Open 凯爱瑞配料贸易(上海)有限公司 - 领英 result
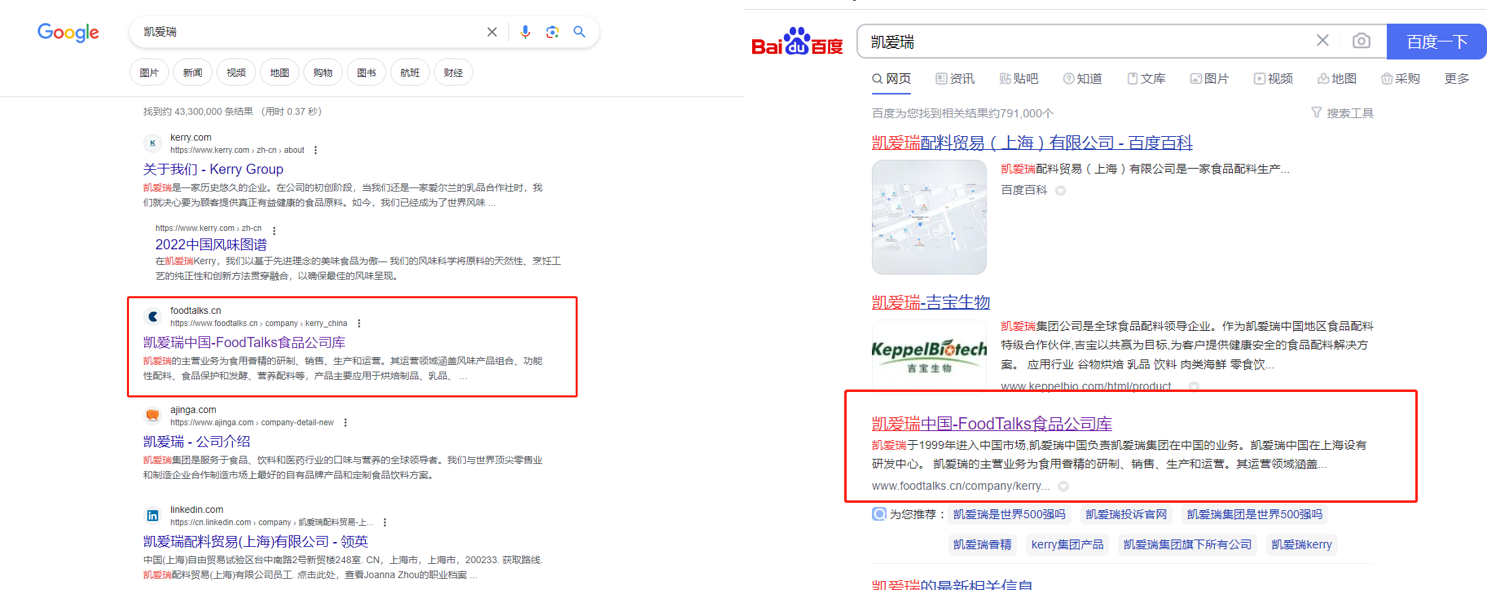 point(255,541)
